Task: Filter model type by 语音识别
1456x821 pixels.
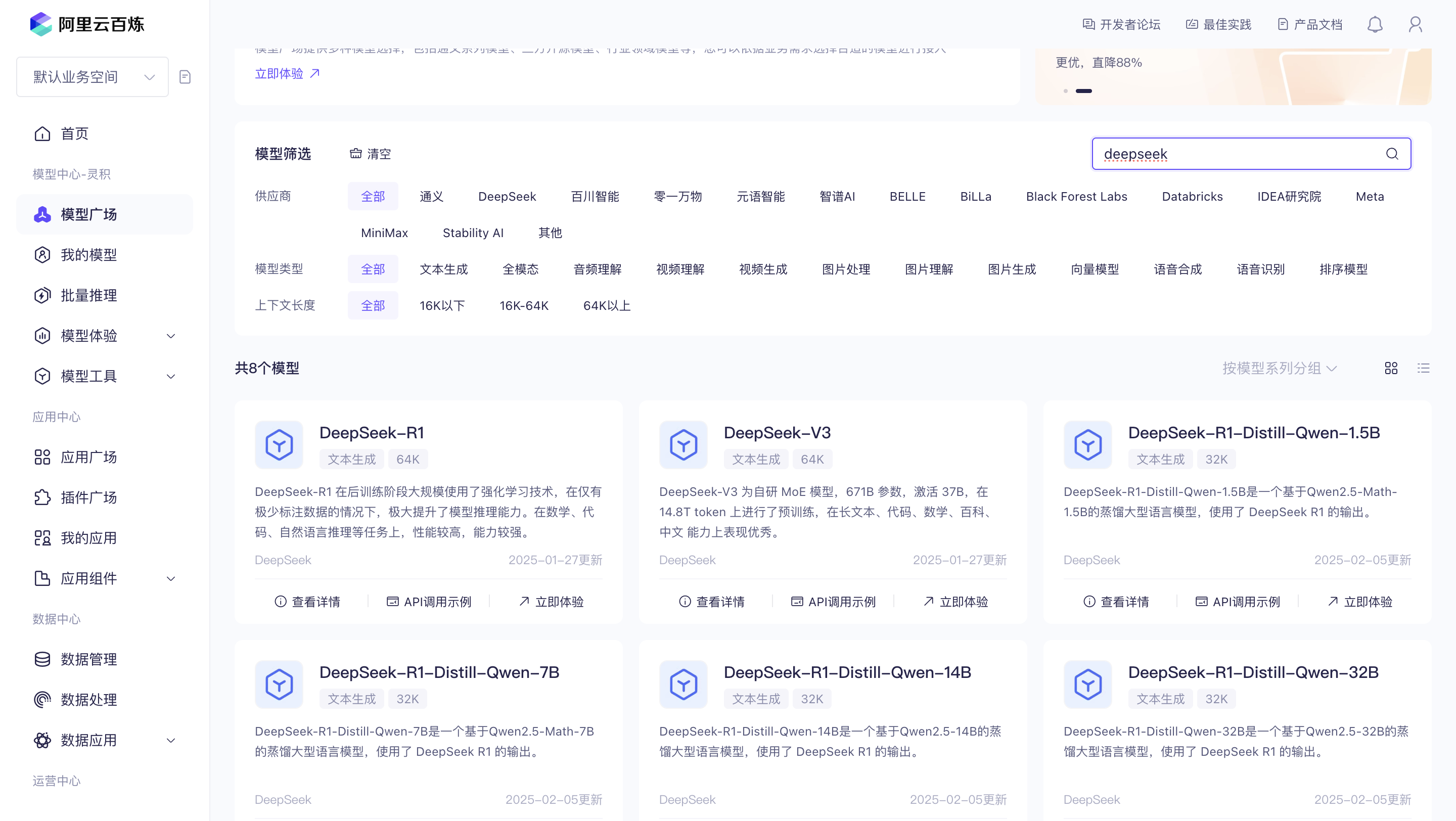Action: (x=1260, y=269)
